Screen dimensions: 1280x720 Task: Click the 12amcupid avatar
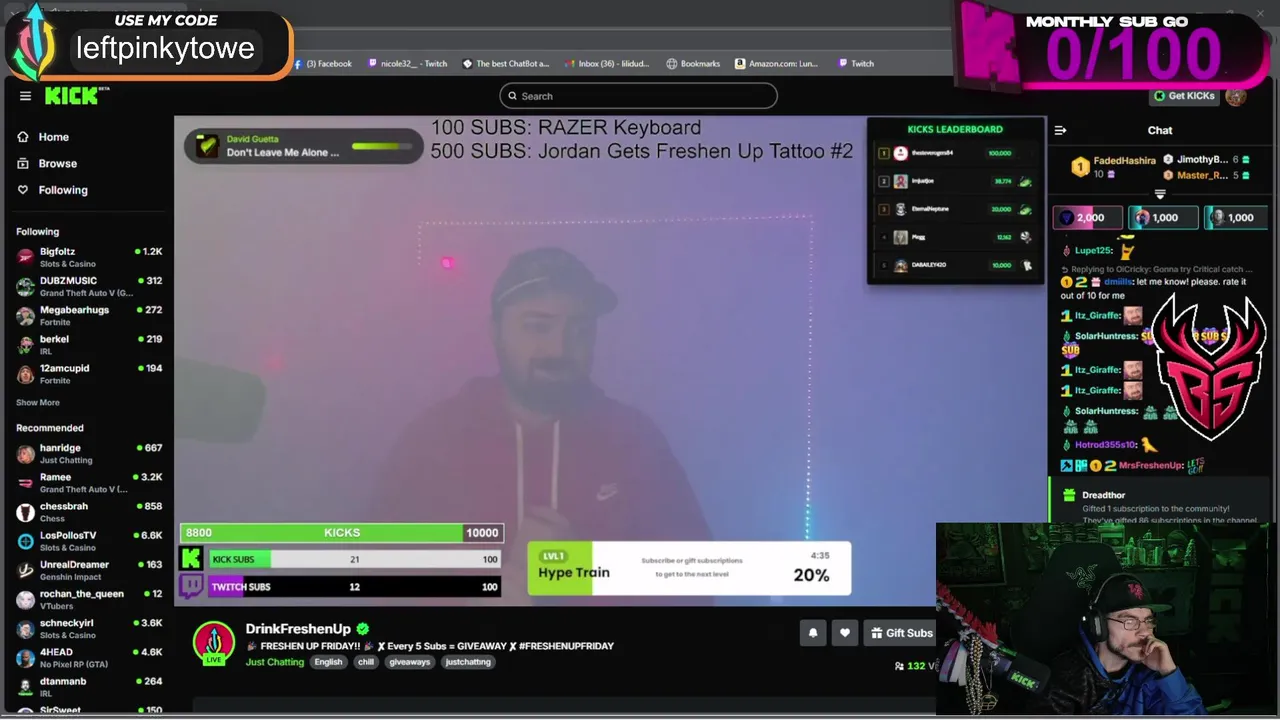pyautogui.click(x=25, y=374)
